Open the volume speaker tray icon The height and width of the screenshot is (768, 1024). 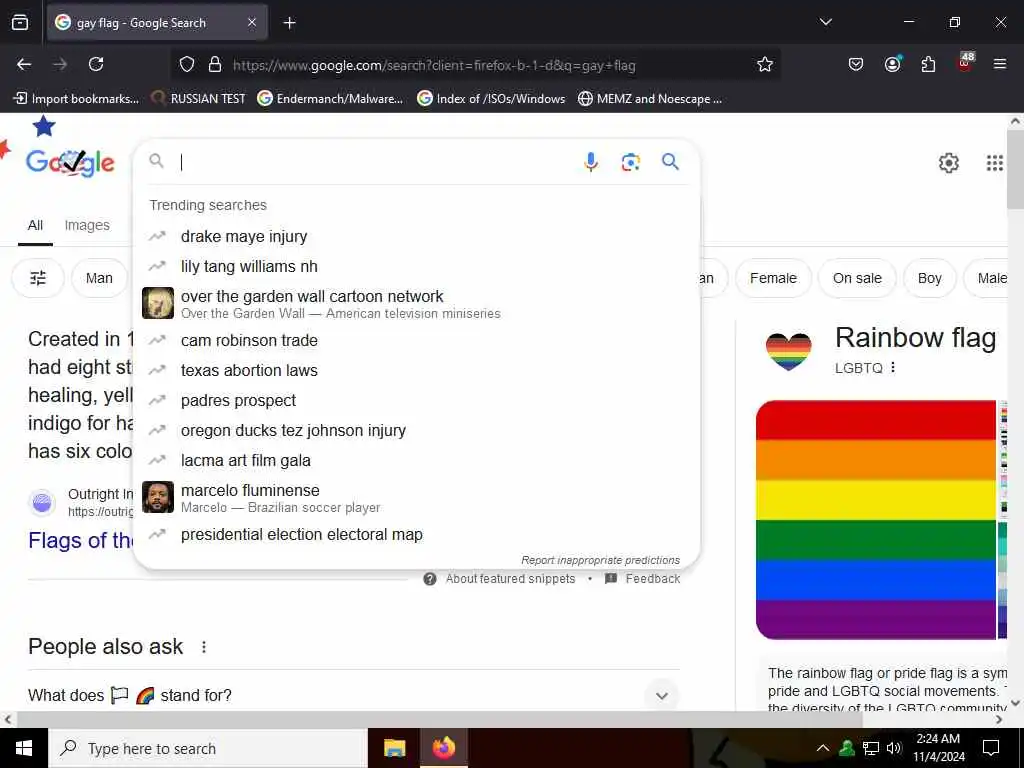894,748
